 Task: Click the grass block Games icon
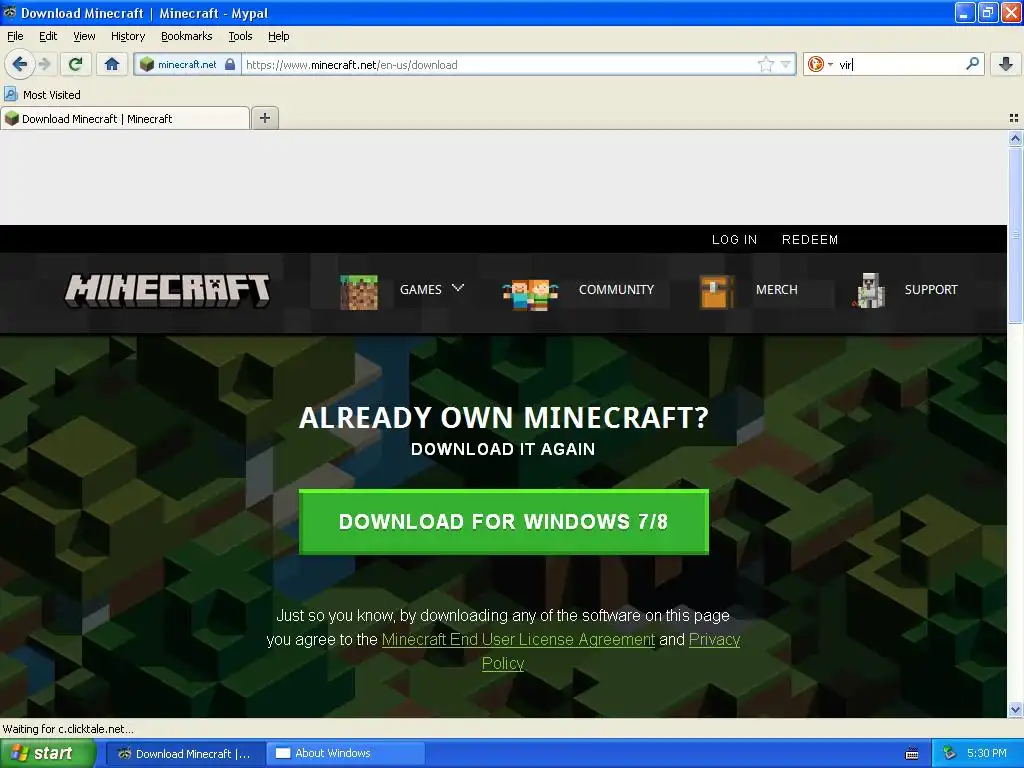(x=359, y=292)
